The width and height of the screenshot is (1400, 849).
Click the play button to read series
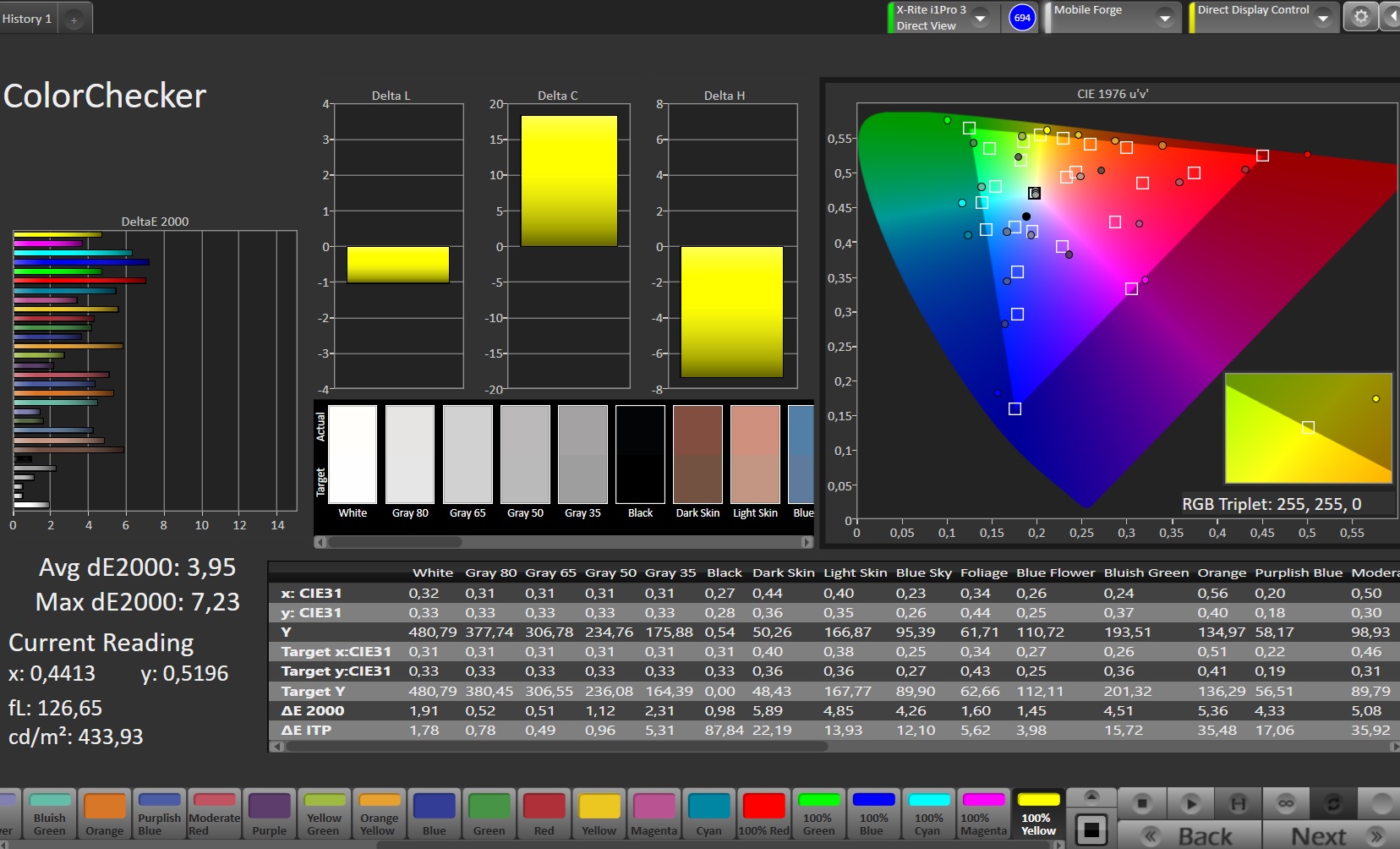(x=1190, y=802)
